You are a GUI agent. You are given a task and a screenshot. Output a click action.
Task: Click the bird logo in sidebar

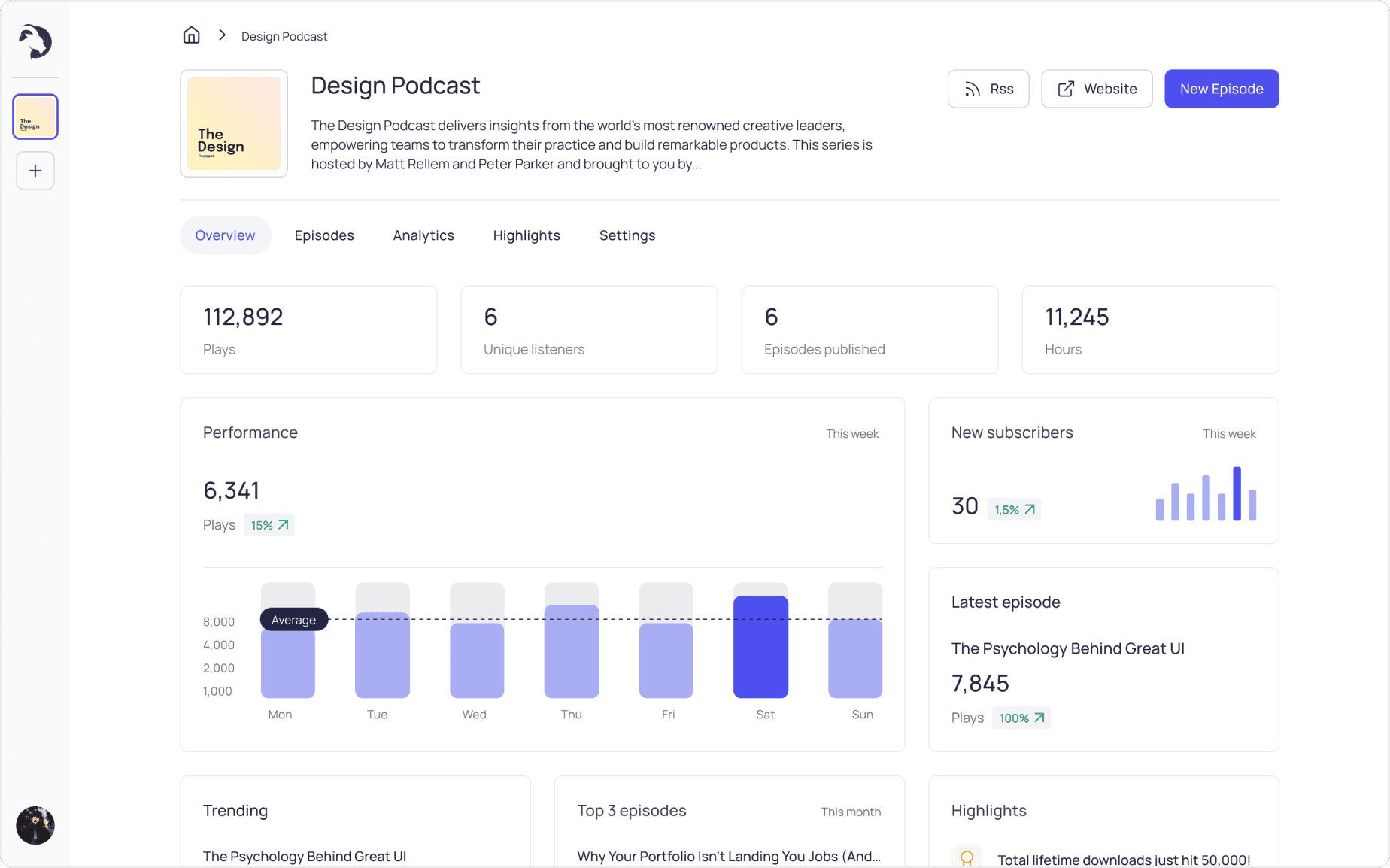(x=35, y=41)
